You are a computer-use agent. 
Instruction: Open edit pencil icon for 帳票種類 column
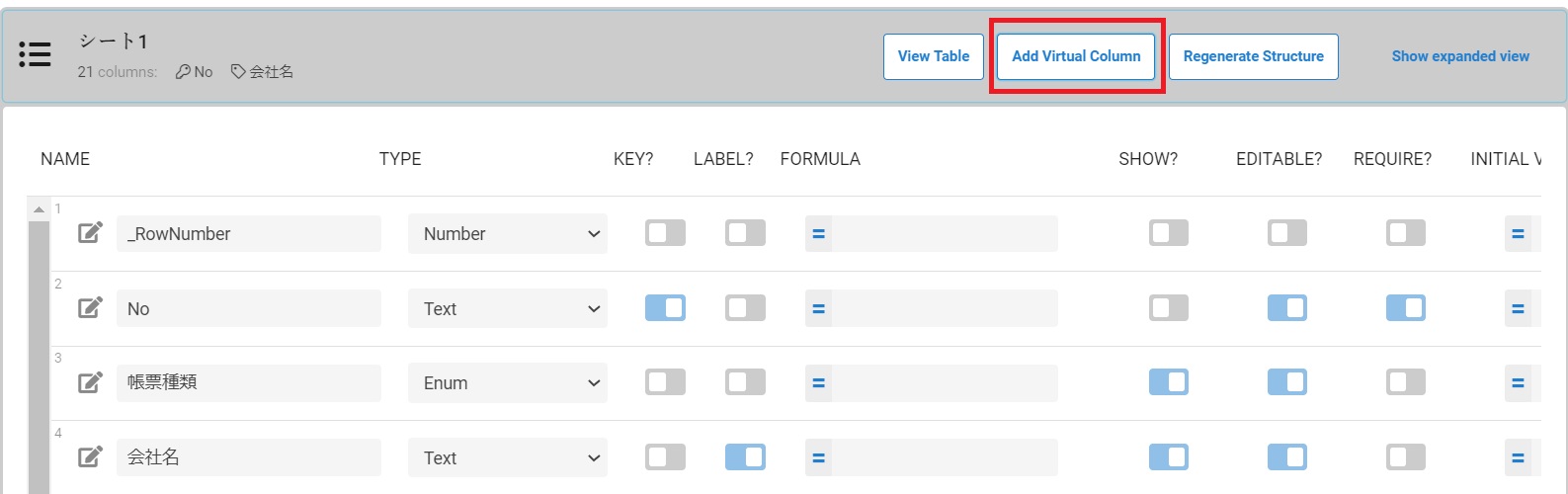[90, 382]
